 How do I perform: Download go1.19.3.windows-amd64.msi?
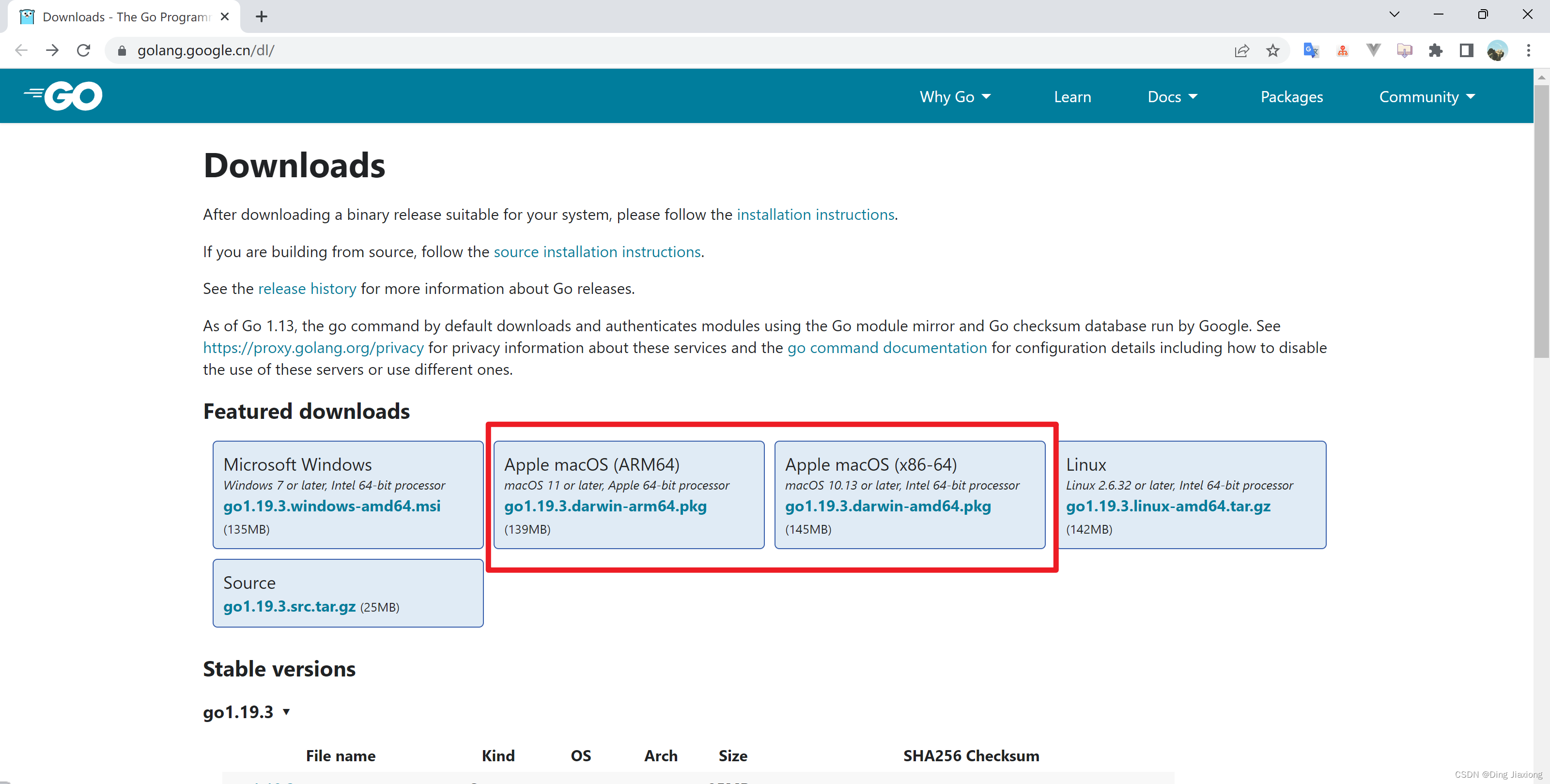331,506
